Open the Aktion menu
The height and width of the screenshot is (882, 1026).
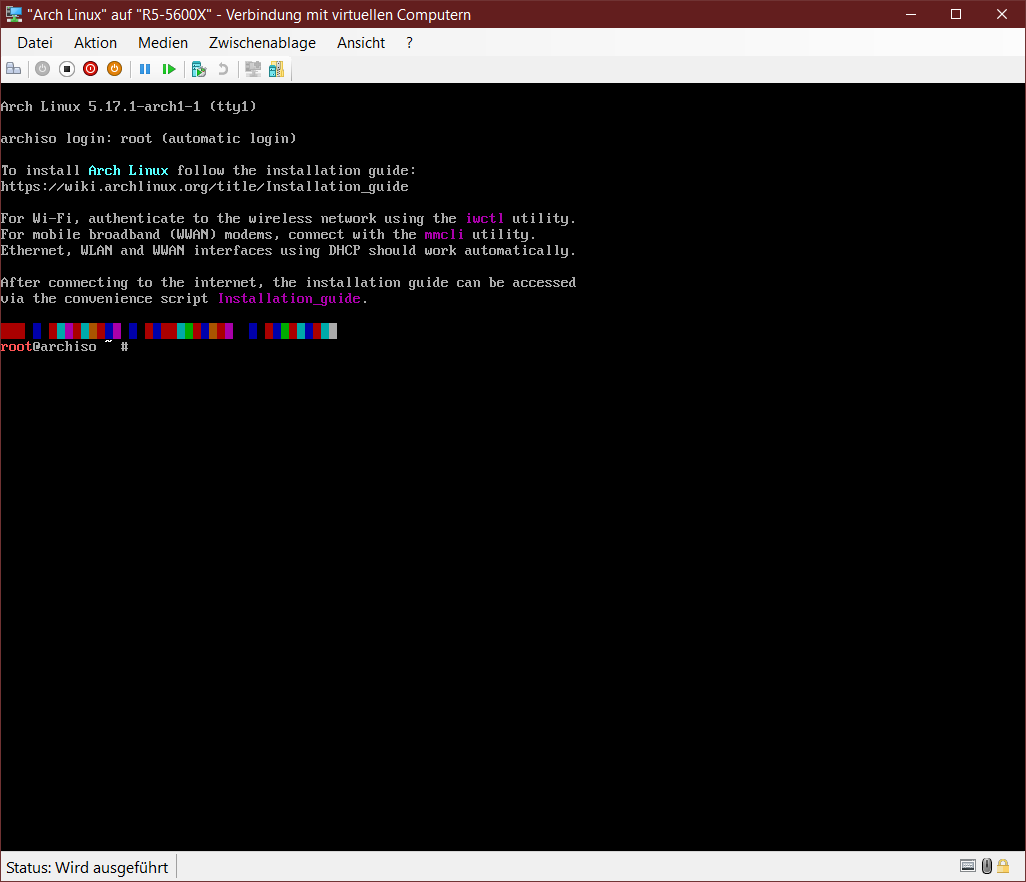tap(96, 43)
